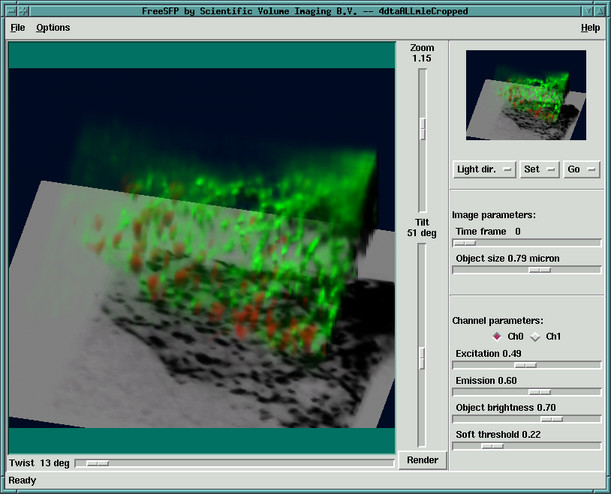611x494 pixels.
Task: Open the Go dropdown menu
Action: pos(581,169)
